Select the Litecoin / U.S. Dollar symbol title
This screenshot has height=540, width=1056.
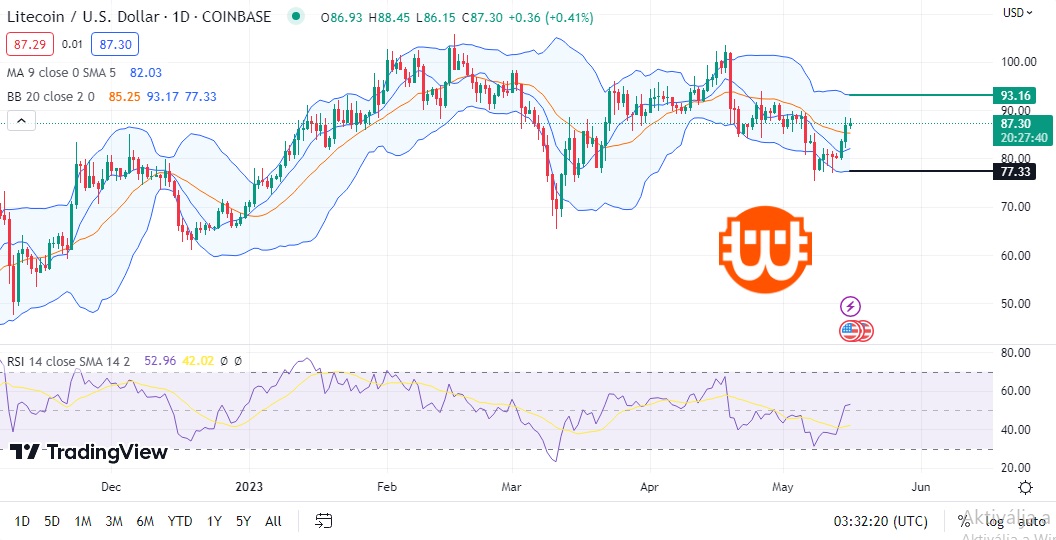[x=139, y=17]
